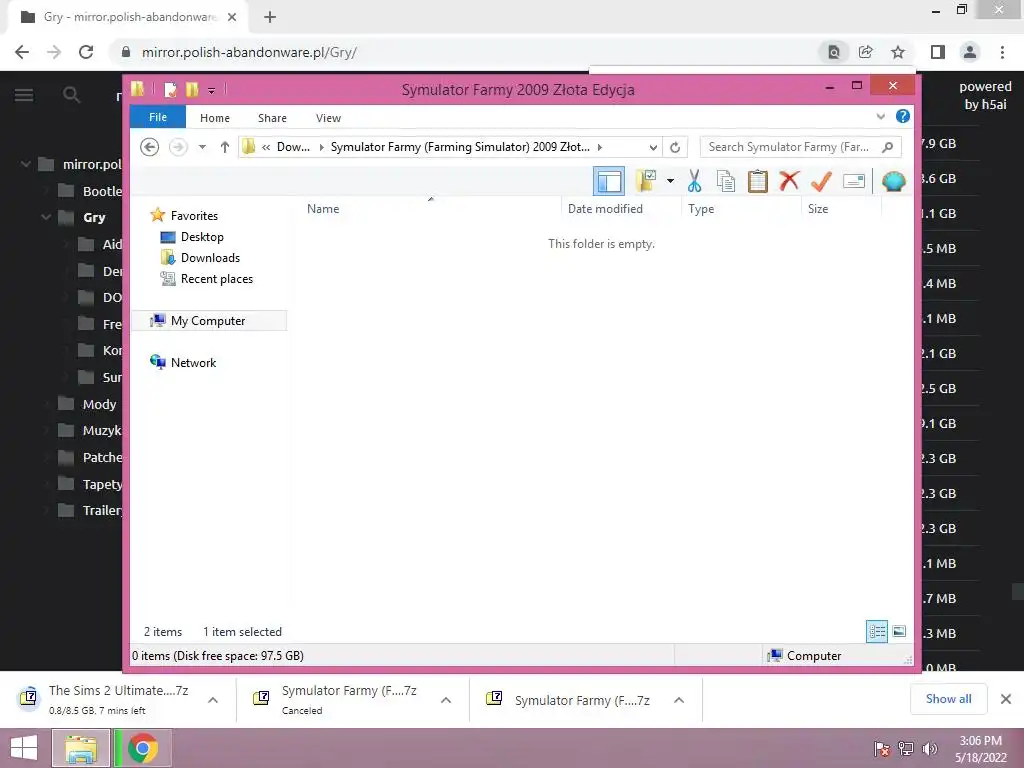Switch to the Share ribbon tab
This screenshot has height=768, width=1024.
tap(272, 118)
